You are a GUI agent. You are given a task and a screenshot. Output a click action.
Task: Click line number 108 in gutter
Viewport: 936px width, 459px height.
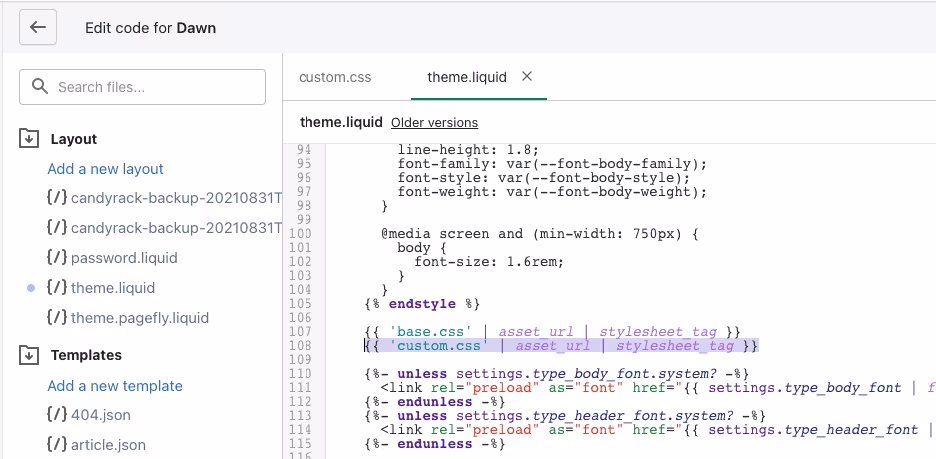(x=300, y=346)
